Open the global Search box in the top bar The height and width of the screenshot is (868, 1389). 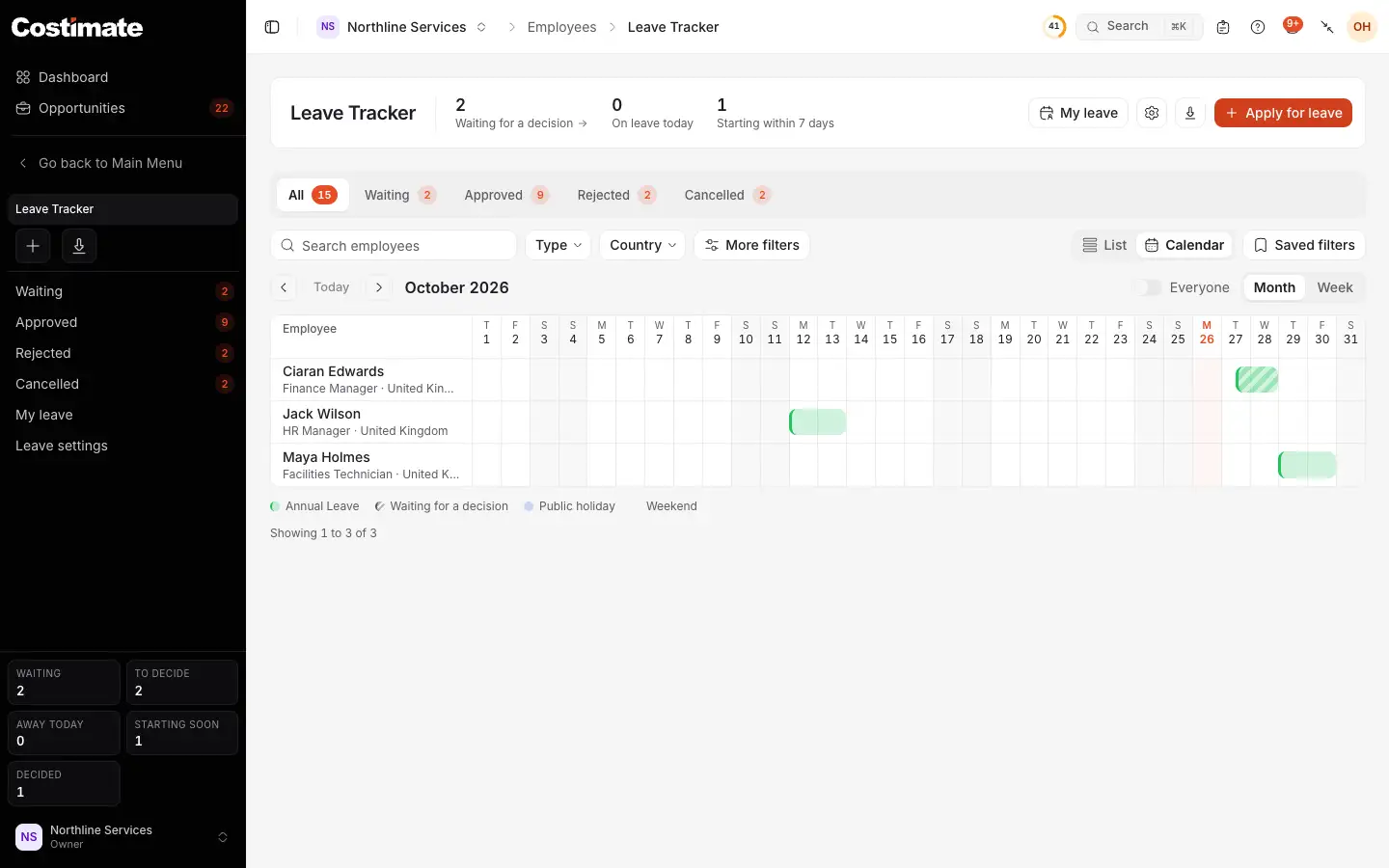[x=1138, y=27]
